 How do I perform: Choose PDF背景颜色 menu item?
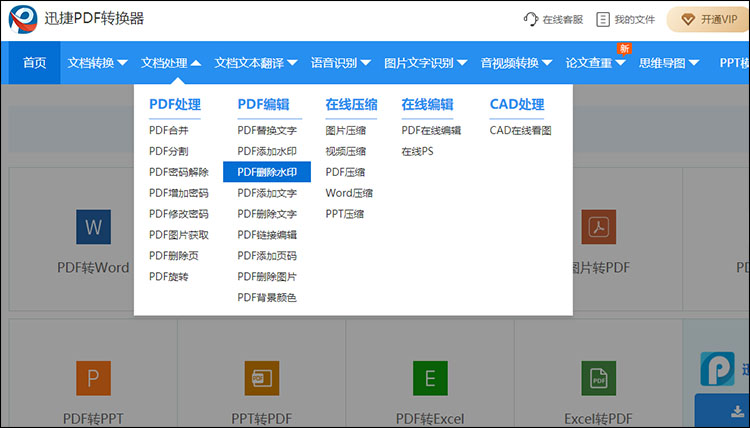point(267,297)
